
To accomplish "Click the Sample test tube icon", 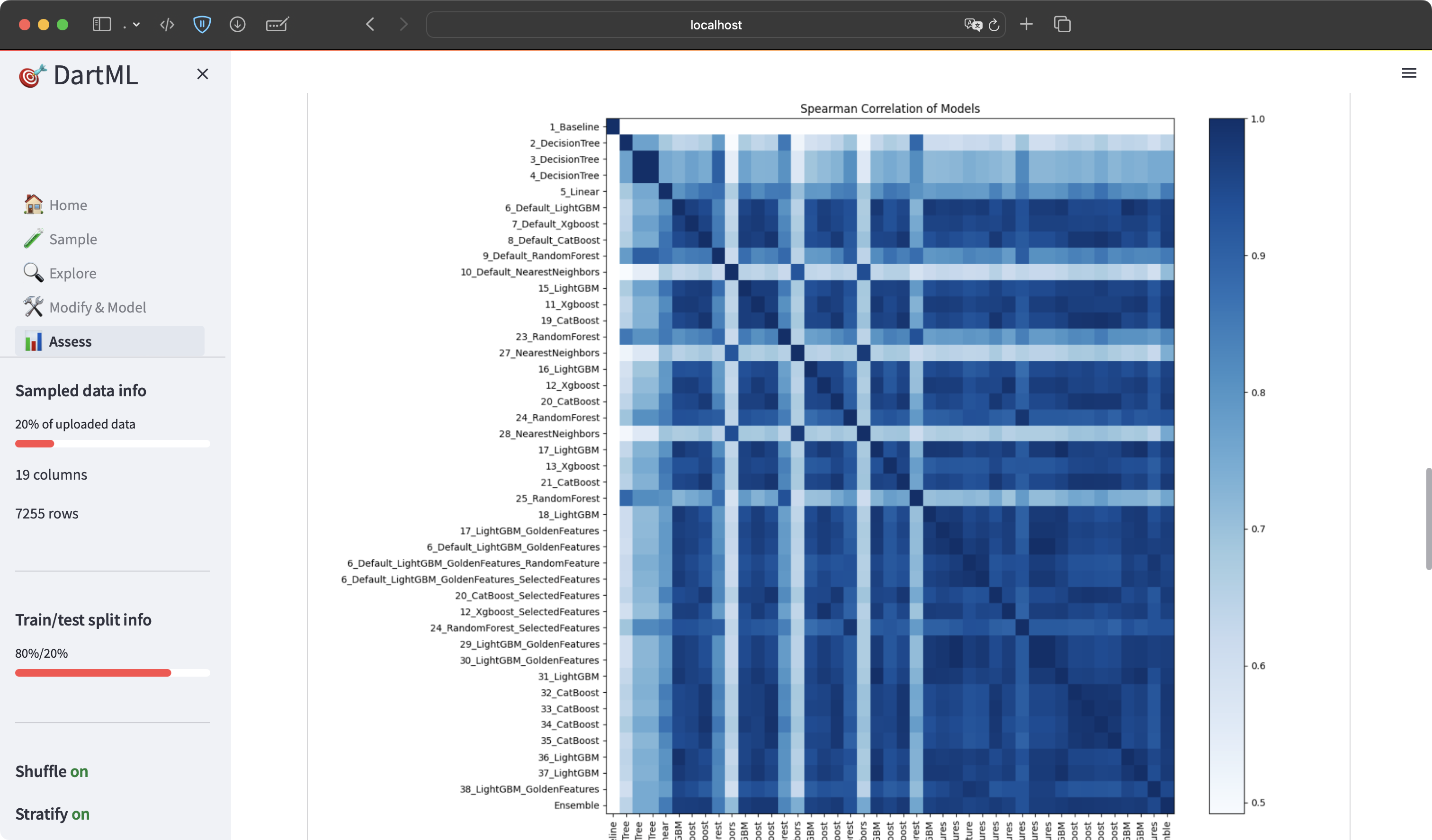I will (x=33, y=238).
